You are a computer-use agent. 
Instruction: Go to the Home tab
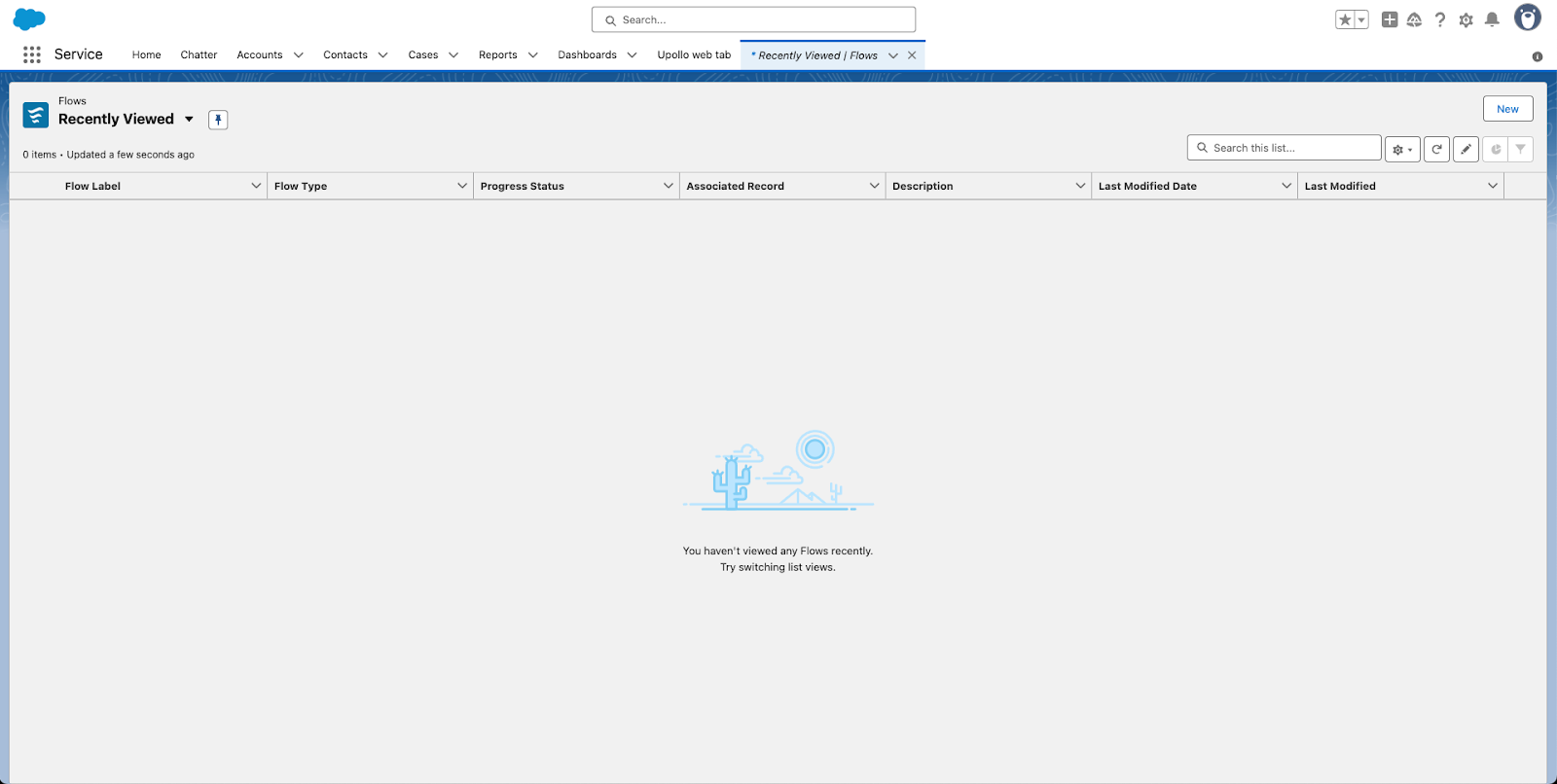coord(147,55)
